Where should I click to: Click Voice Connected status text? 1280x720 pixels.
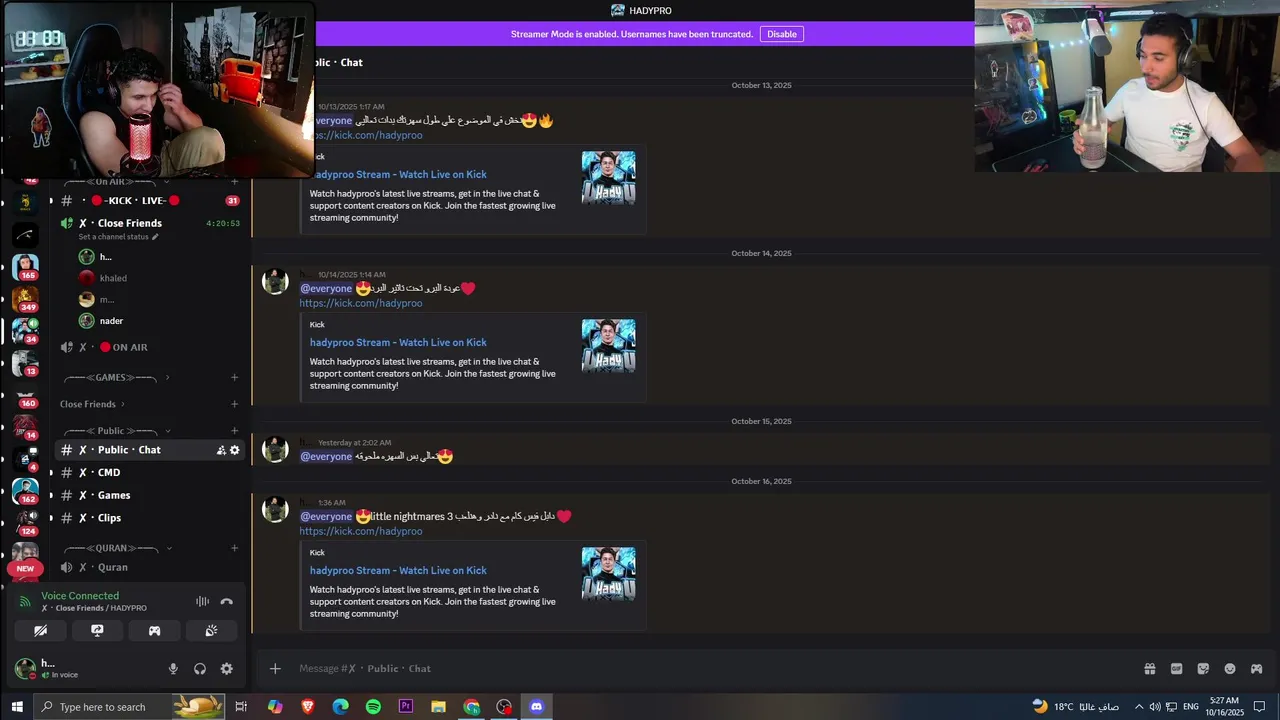pyautogui.click(x=80, y=596)
